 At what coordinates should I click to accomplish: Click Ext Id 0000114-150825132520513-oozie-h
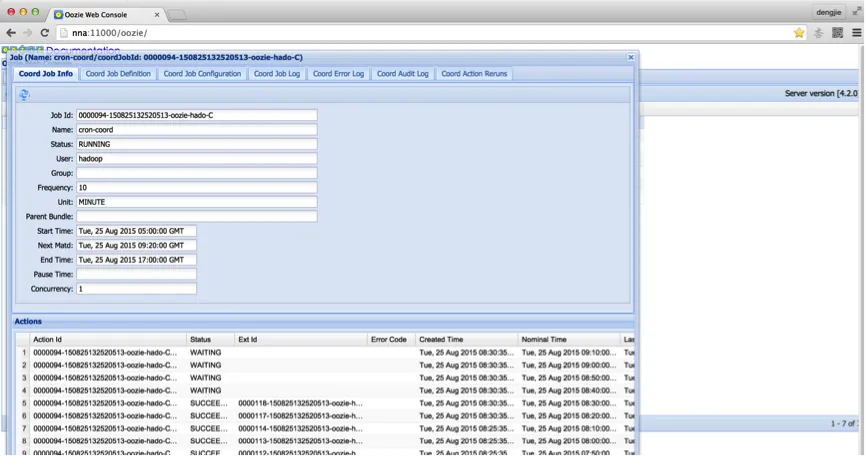point(300,428)
